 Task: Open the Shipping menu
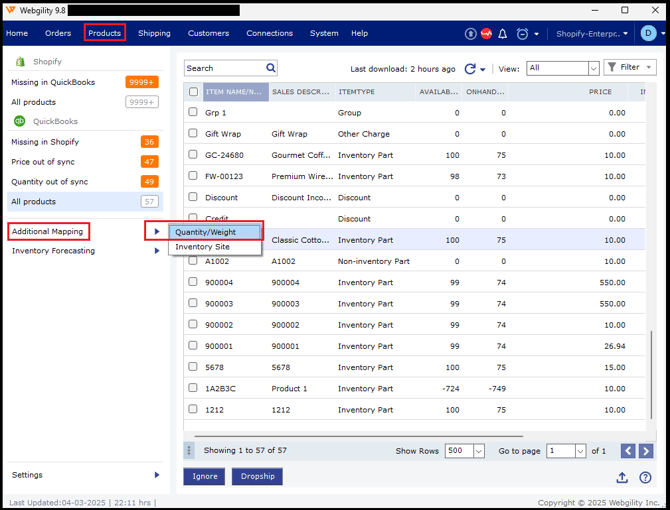[154, 33]
